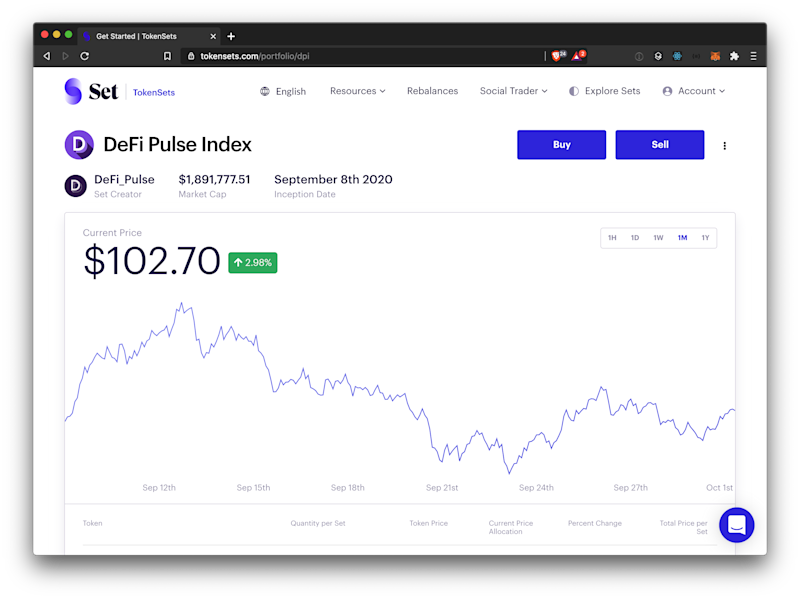Click the shield-shaped extension icon in toolbar
The height and width of the screenshot is (599, 800).
click(658, 56)
